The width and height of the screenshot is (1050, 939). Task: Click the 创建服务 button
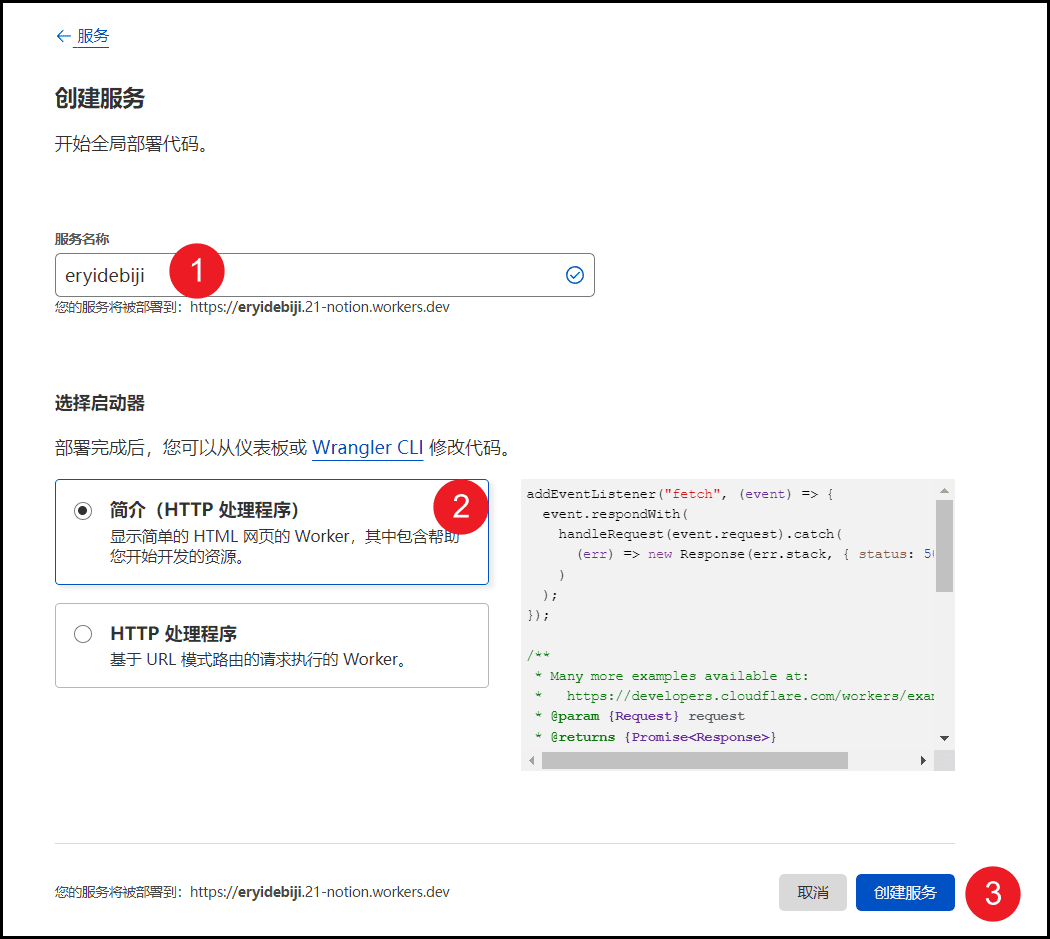pos(905,892)
